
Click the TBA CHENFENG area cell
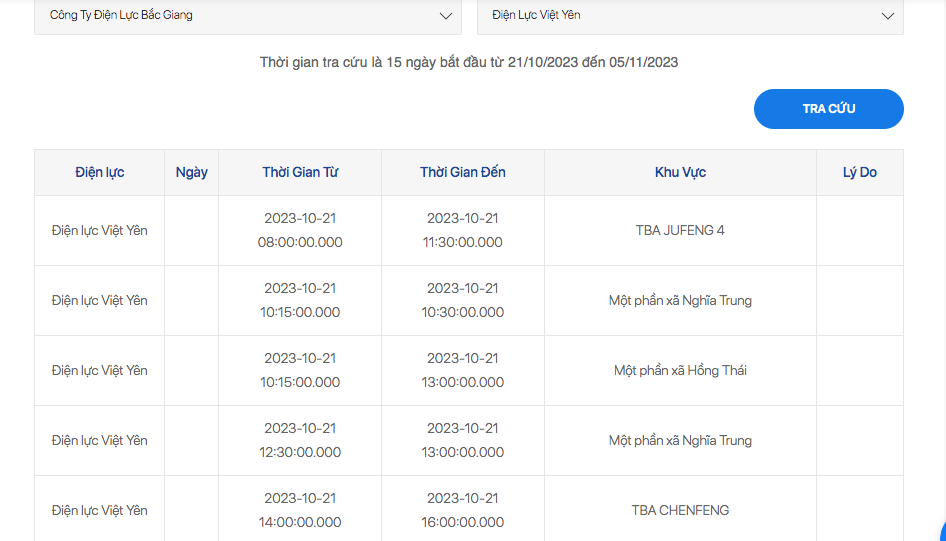pos(680,510)
